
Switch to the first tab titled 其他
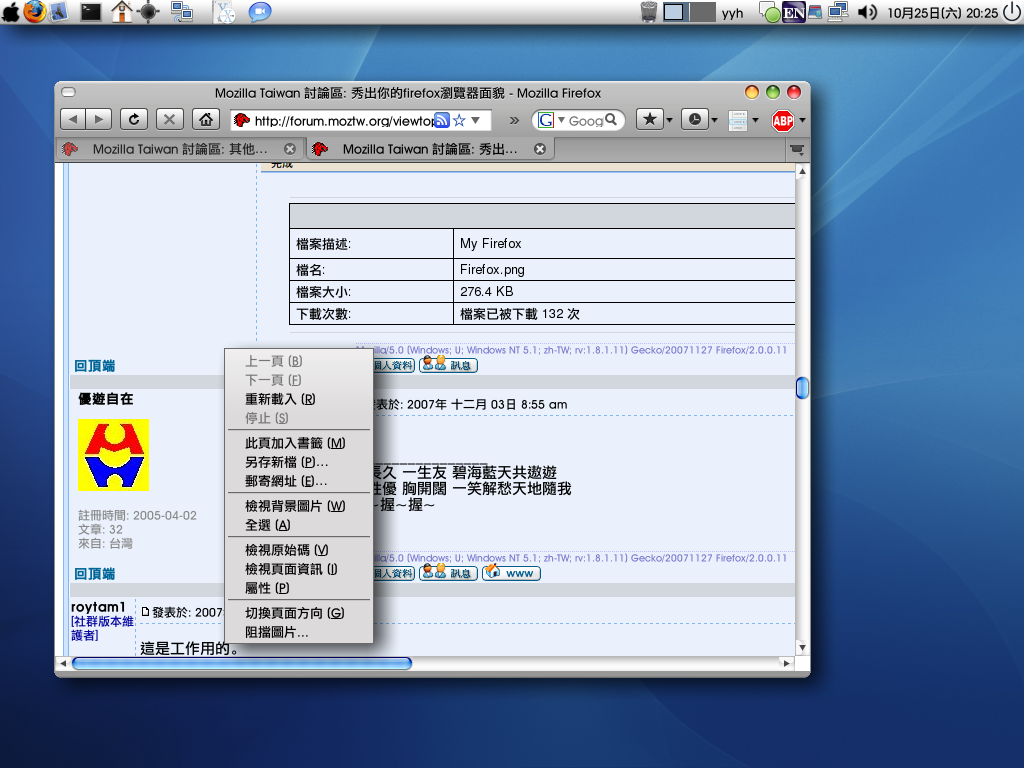pos(178,149)
